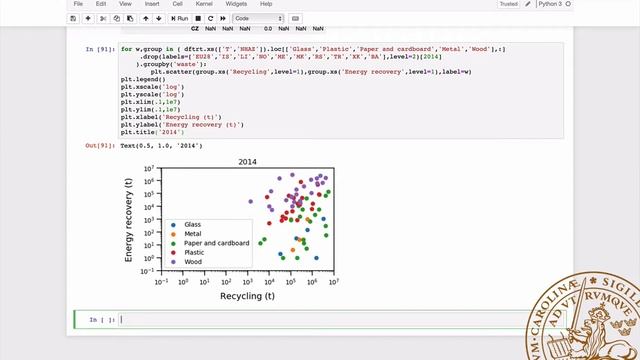Open the Widgets menu
640x360 pixels.
click(236, 4)
